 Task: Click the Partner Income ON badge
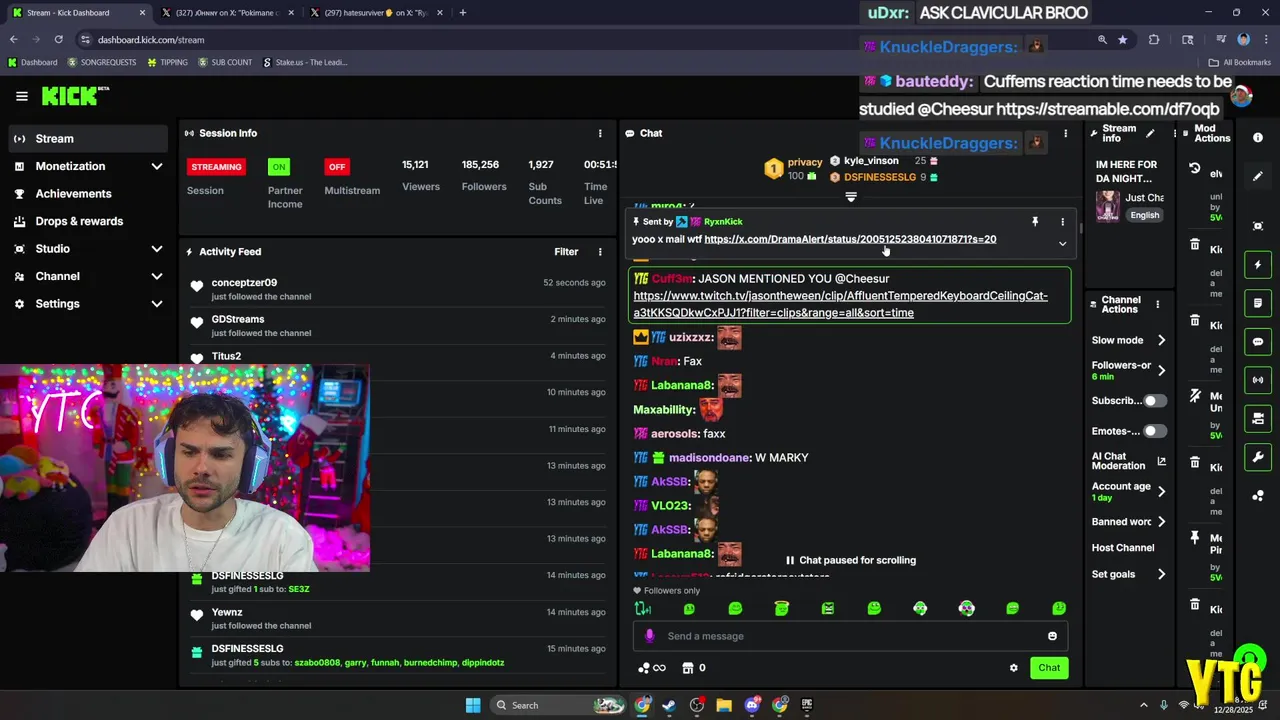point(279,167)
